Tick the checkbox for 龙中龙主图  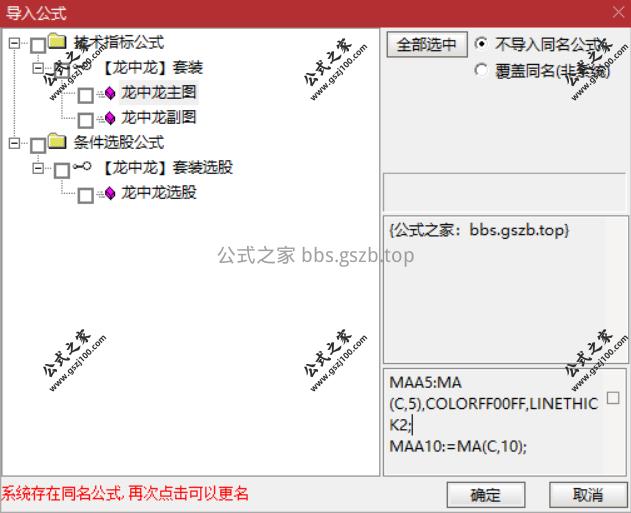pyautogui.click(x=85, y=95)
